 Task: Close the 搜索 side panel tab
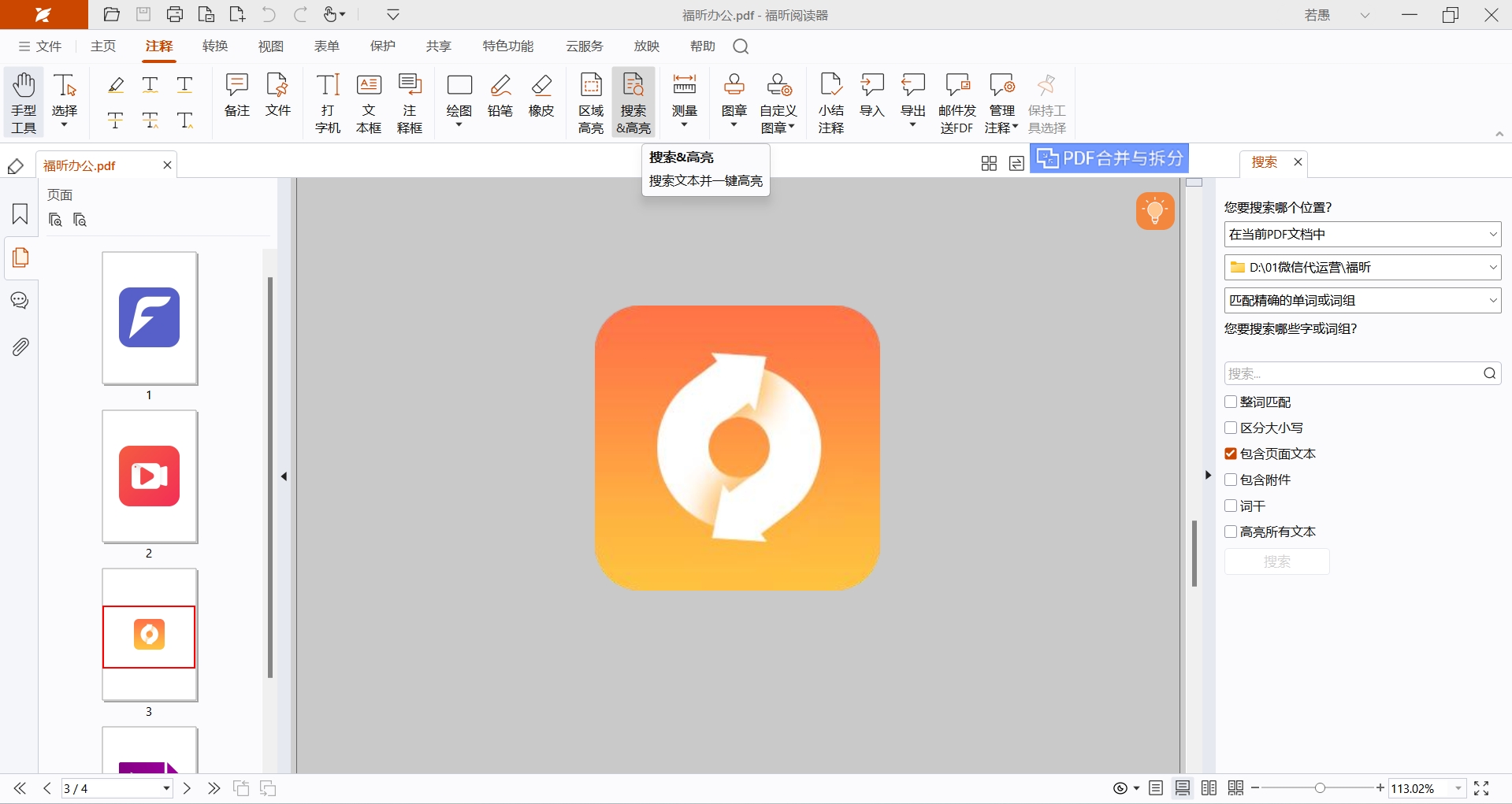[x=1298, y=162]
